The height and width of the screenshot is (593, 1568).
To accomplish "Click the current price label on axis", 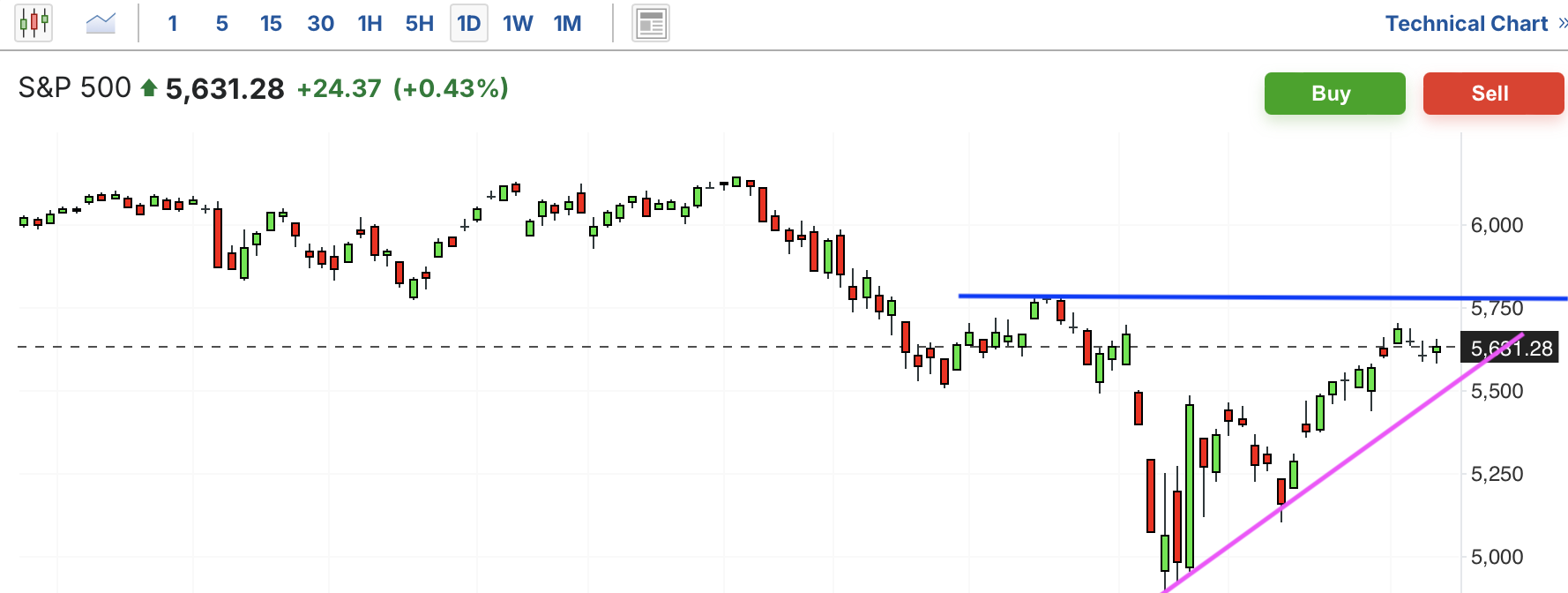I will click(1511, 348).
